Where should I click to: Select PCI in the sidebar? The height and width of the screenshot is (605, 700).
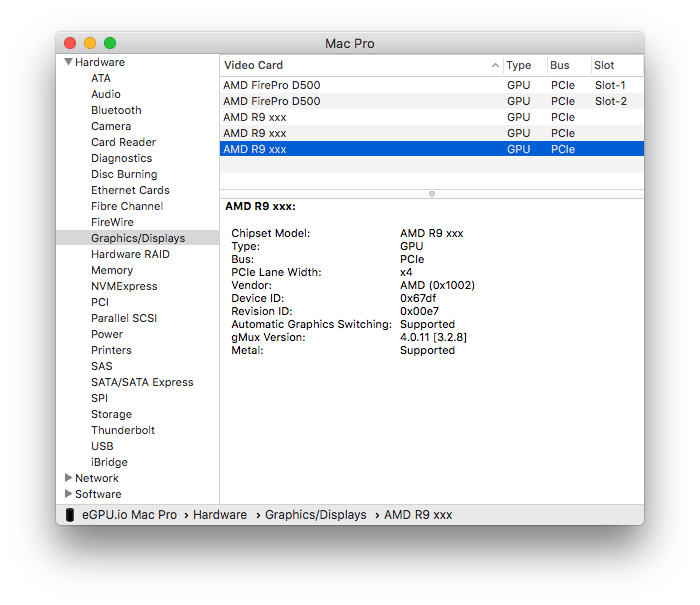click(x=100, y=302)
